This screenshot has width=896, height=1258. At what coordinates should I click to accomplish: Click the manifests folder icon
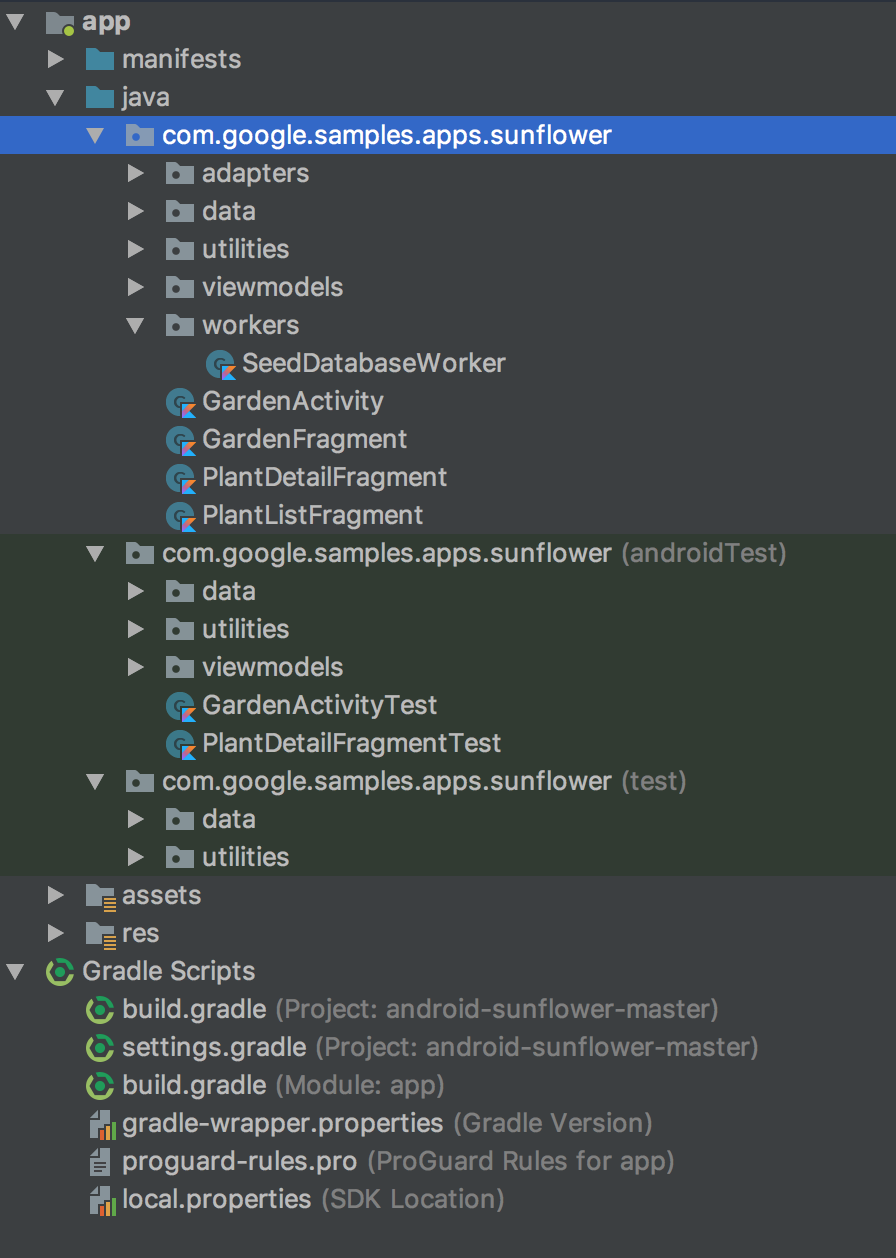[100, 59]
